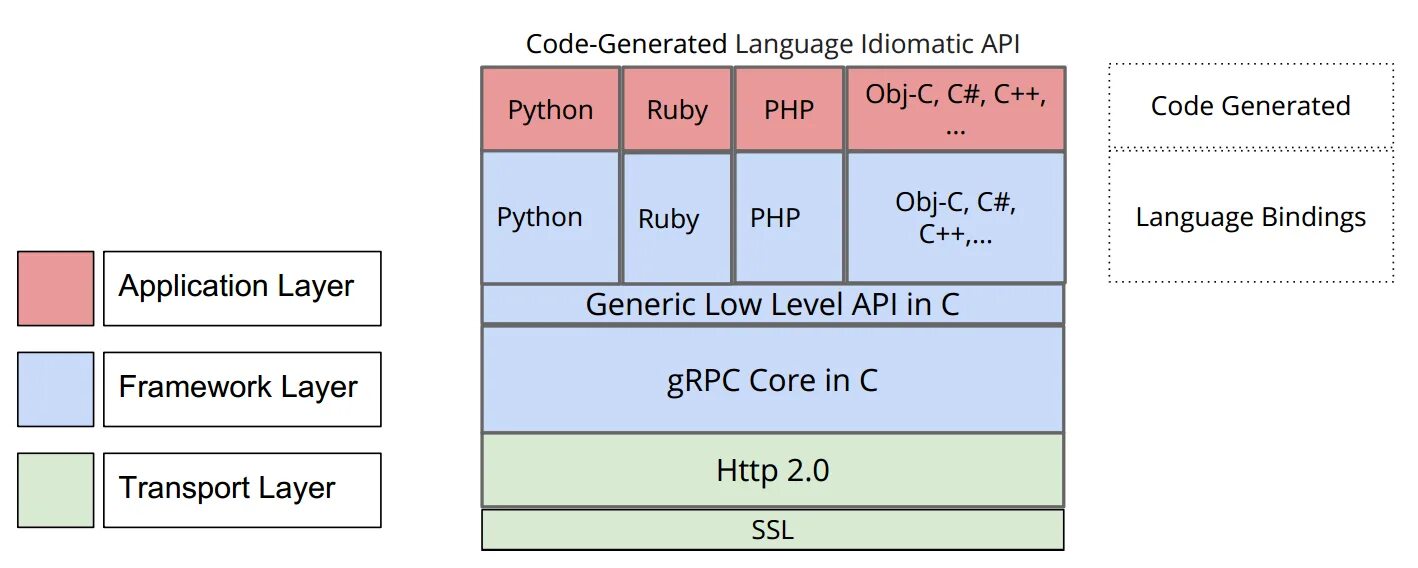The image size is (1418, 568).
Task: Click the Code Generated dotted box
Action: (x=1250, y=106)
